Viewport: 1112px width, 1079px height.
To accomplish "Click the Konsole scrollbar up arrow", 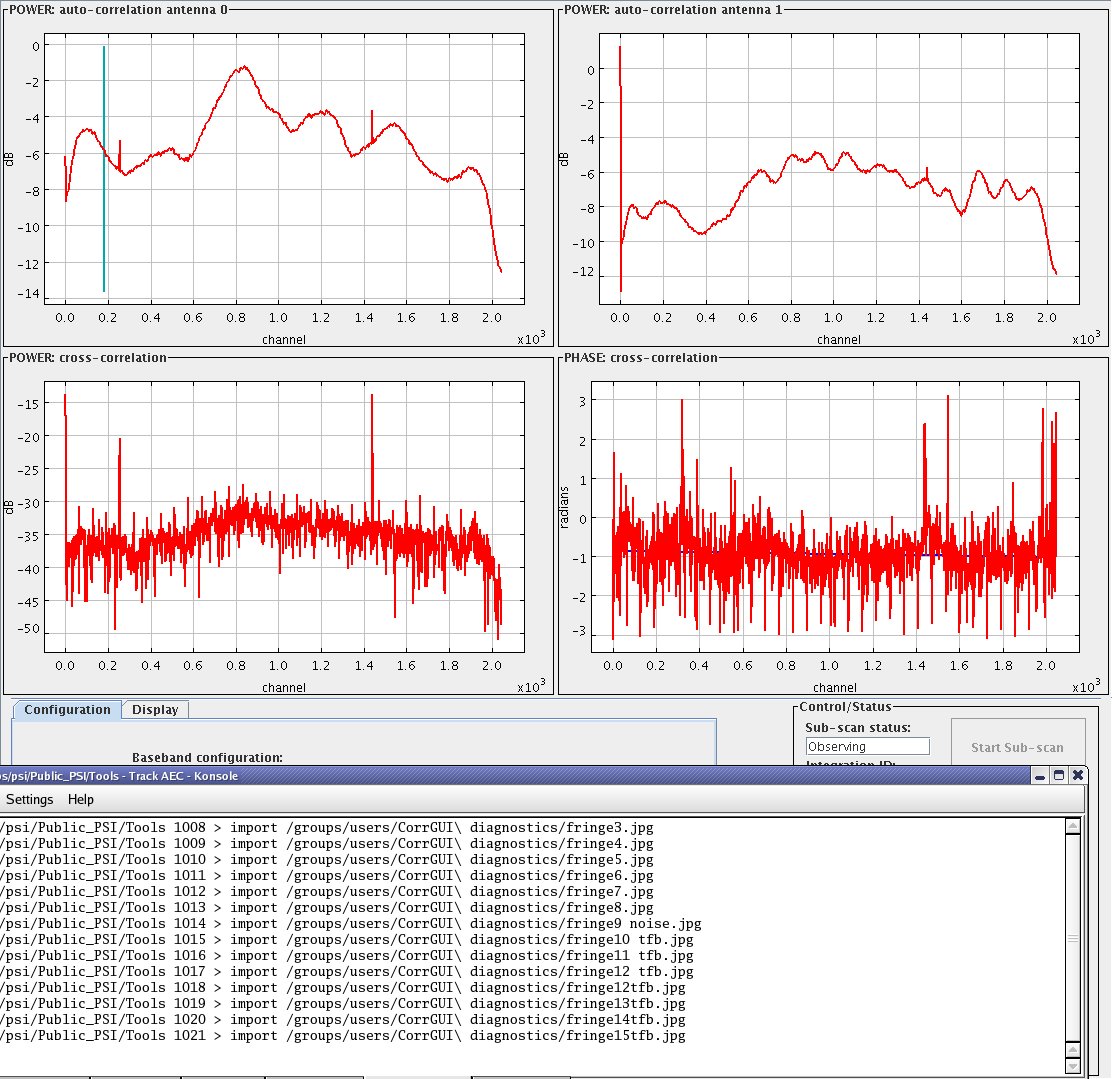I will 1072,826.
